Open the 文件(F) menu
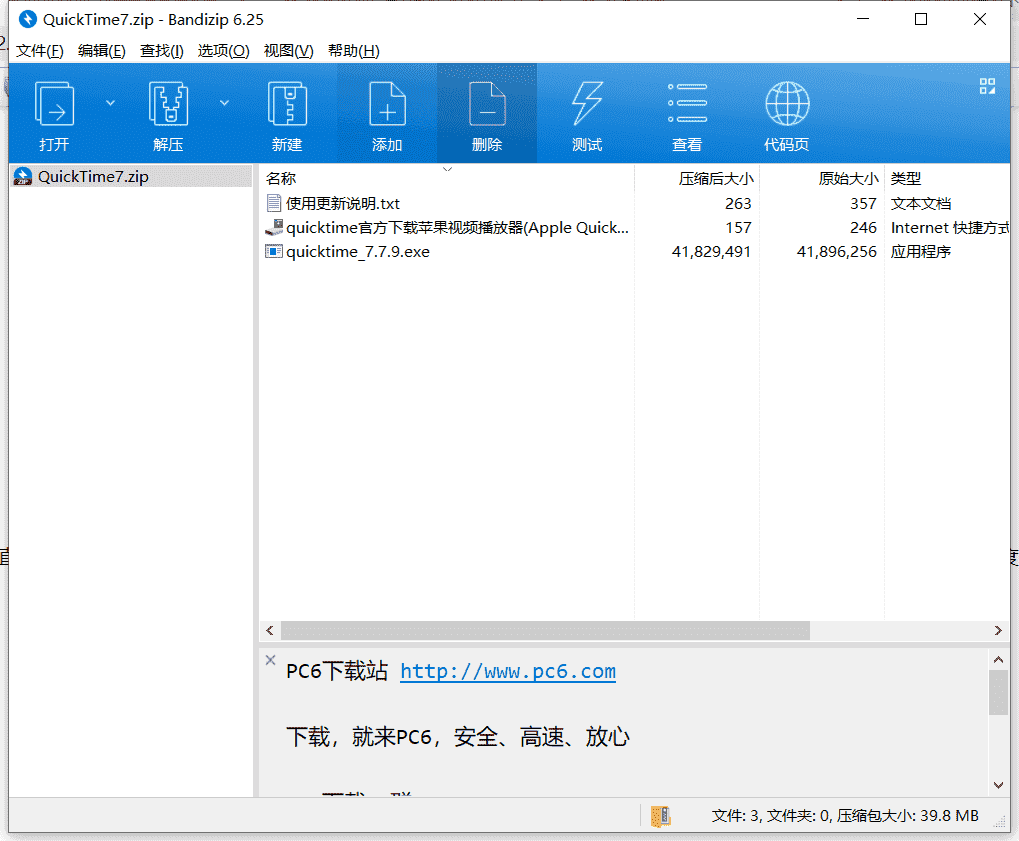Image resolution: width=1019 pixels, height=841 pixels. coord(40,51)
